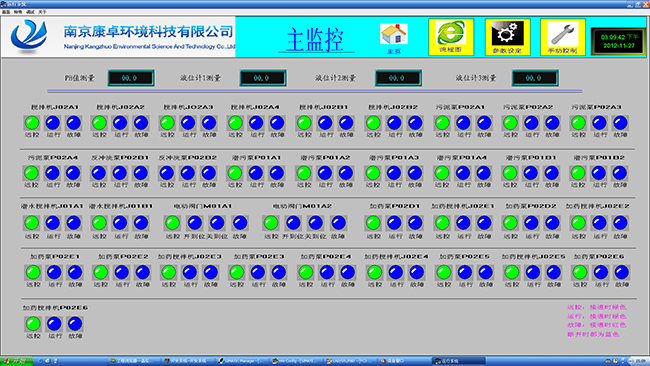This screenshot has height=366, width=650.
Task: Click the P02B1 backwash pump remote indicator
Action: (99, 173)
